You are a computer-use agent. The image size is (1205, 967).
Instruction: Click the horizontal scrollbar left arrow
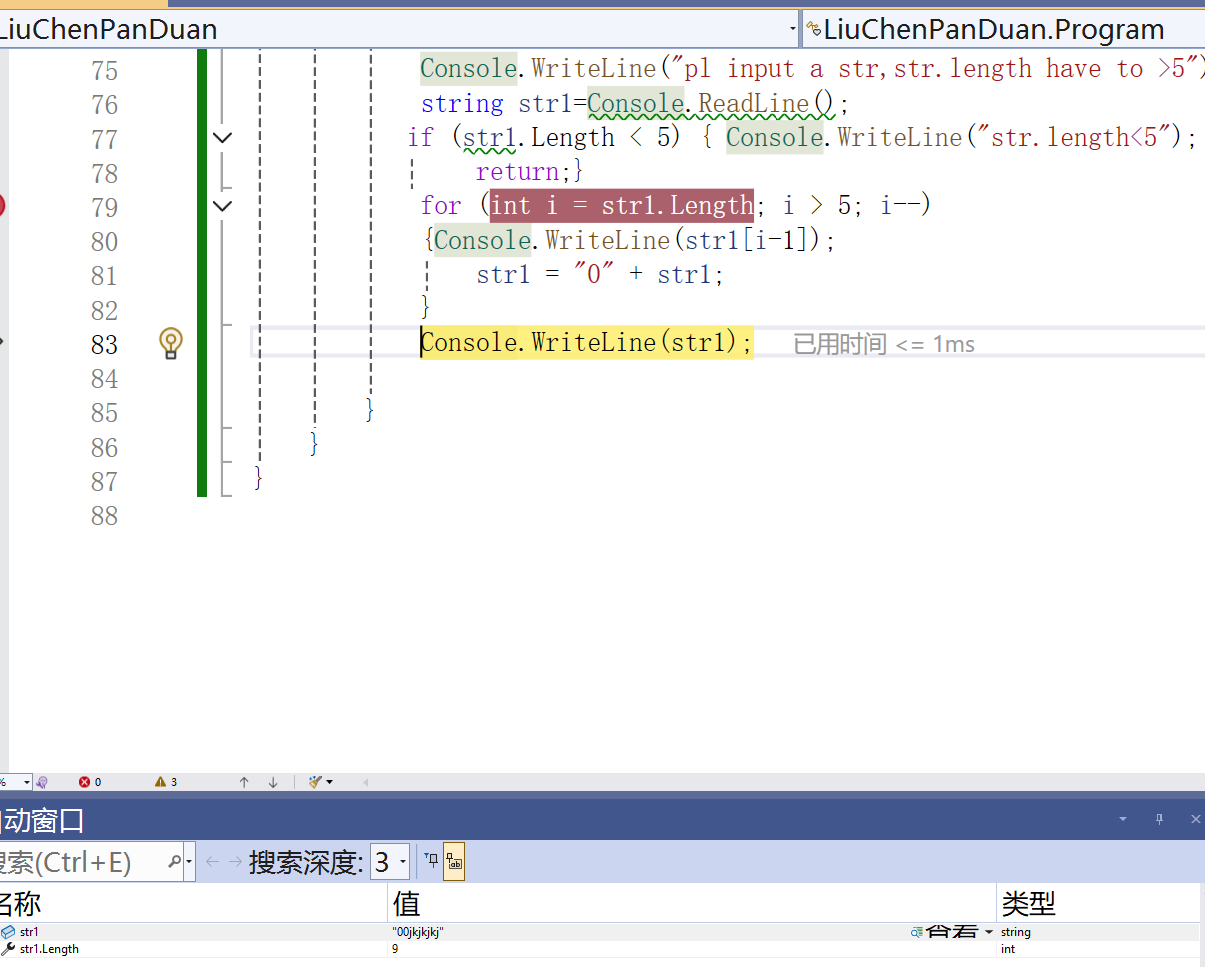coord(365,782)
